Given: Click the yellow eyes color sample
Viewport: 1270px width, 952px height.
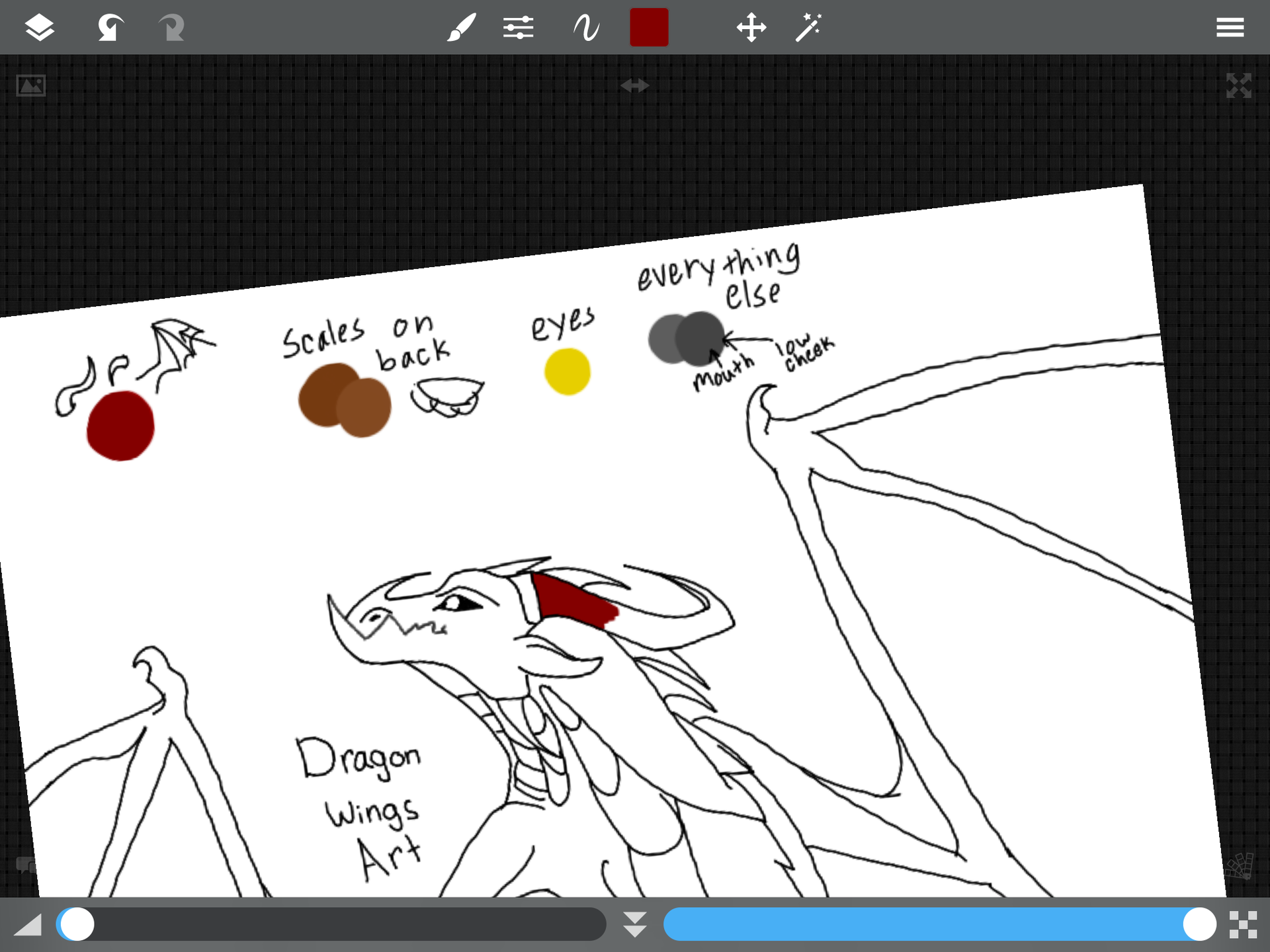Looking at the screenshot, I should pyautogui.click(x=568, y=372).
